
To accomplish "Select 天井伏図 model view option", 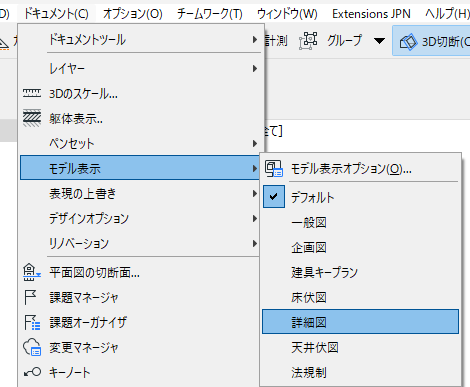I will [360, 348].
